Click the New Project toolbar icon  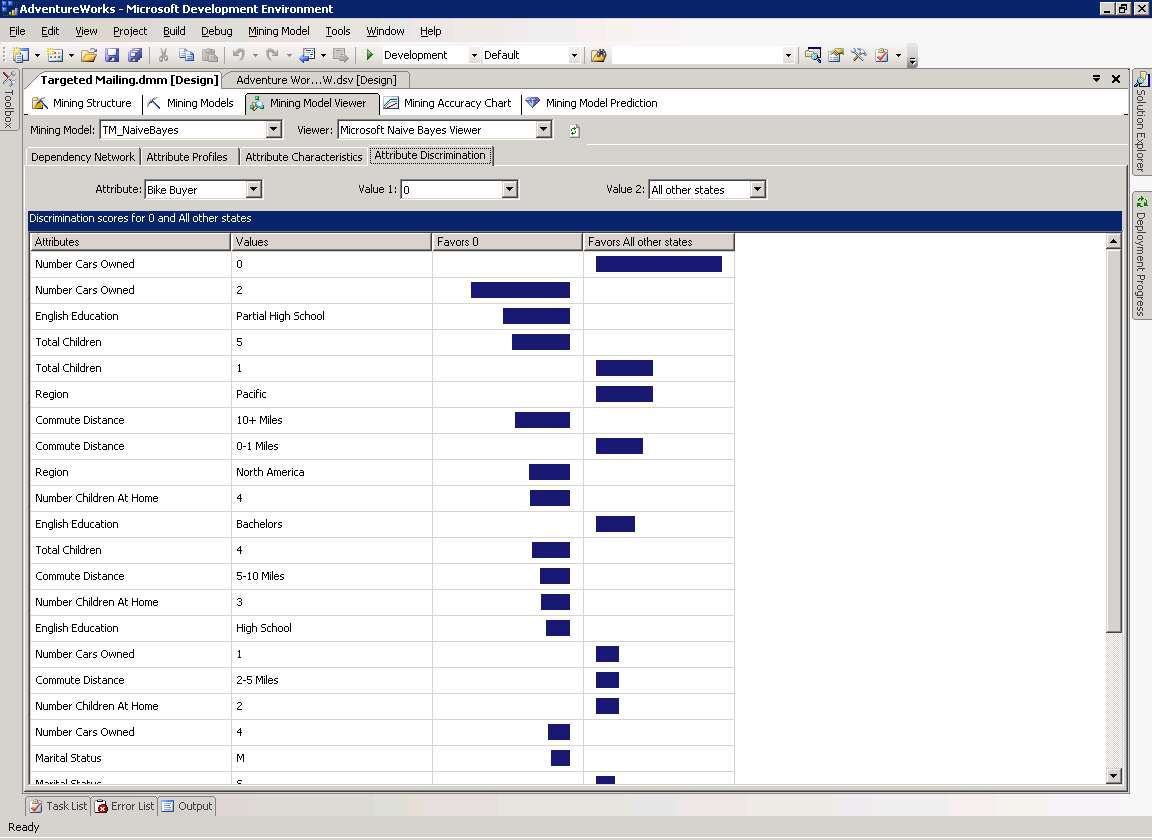coord(21,55)
